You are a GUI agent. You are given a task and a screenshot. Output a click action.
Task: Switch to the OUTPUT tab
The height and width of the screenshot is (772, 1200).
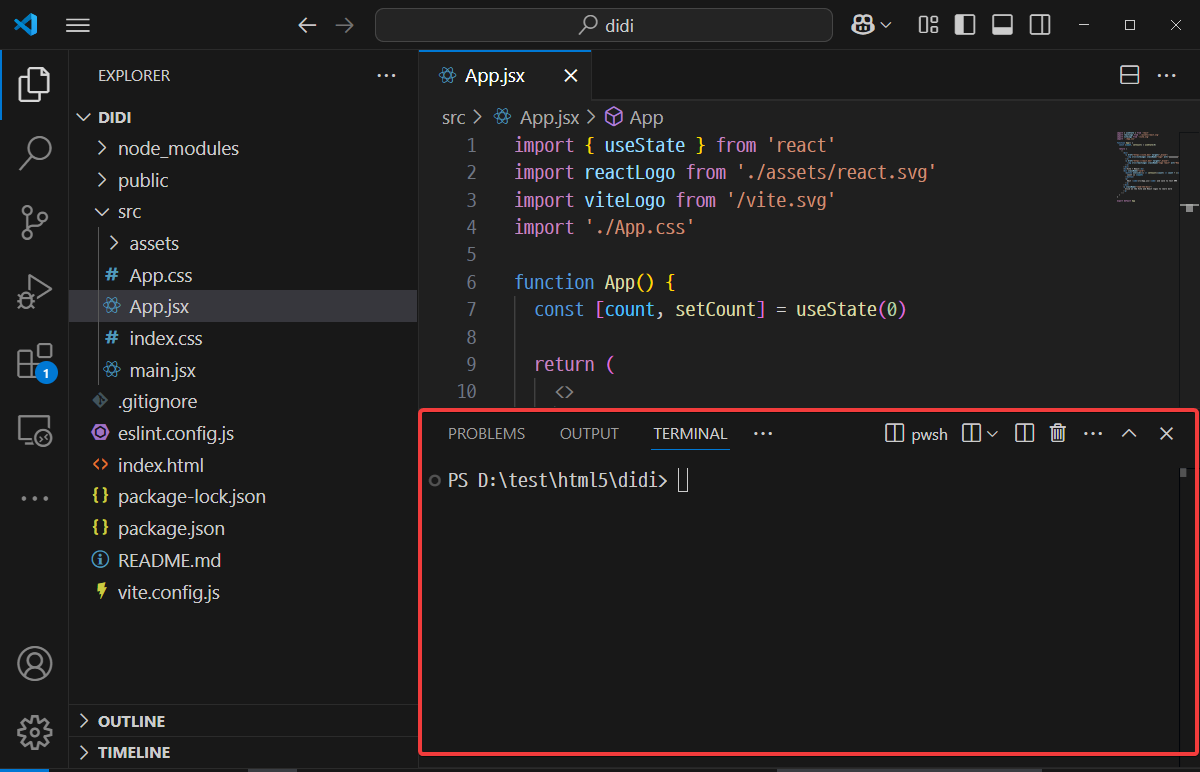coord(589,433)
